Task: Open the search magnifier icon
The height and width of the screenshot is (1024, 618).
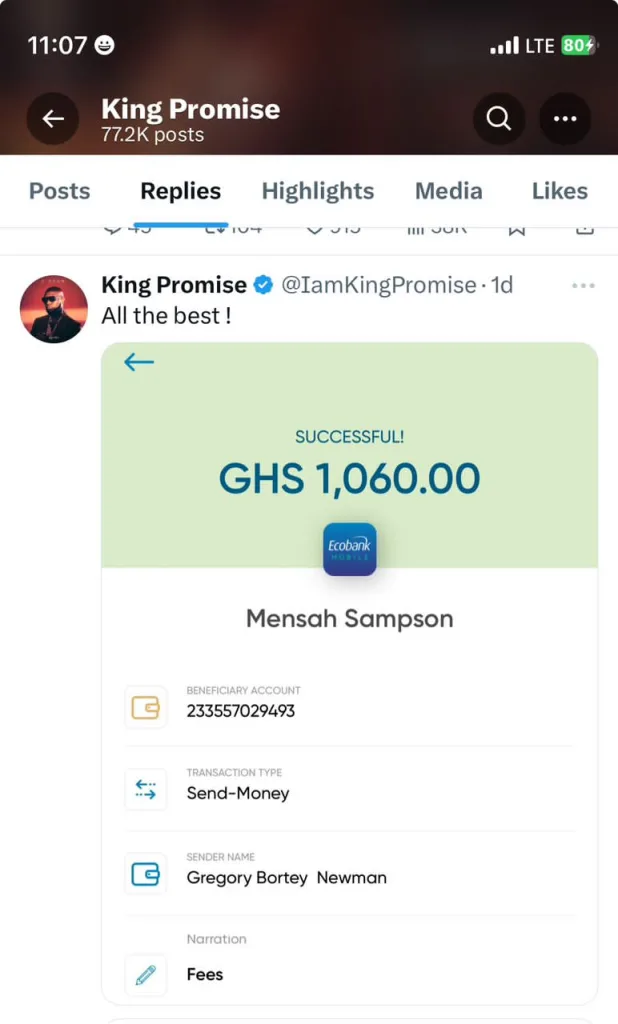Action: pos(498,119)
